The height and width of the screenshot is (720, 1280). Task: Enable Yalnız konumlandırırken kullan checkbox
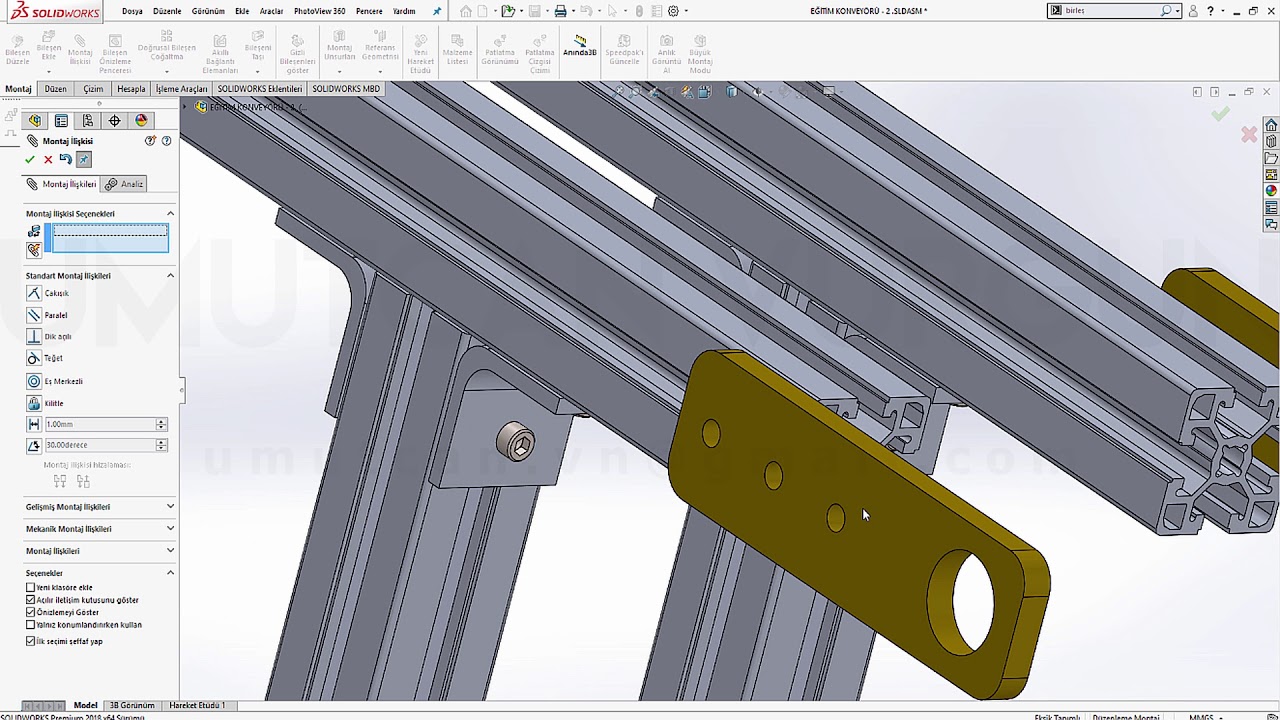click(x=30, y=625)
